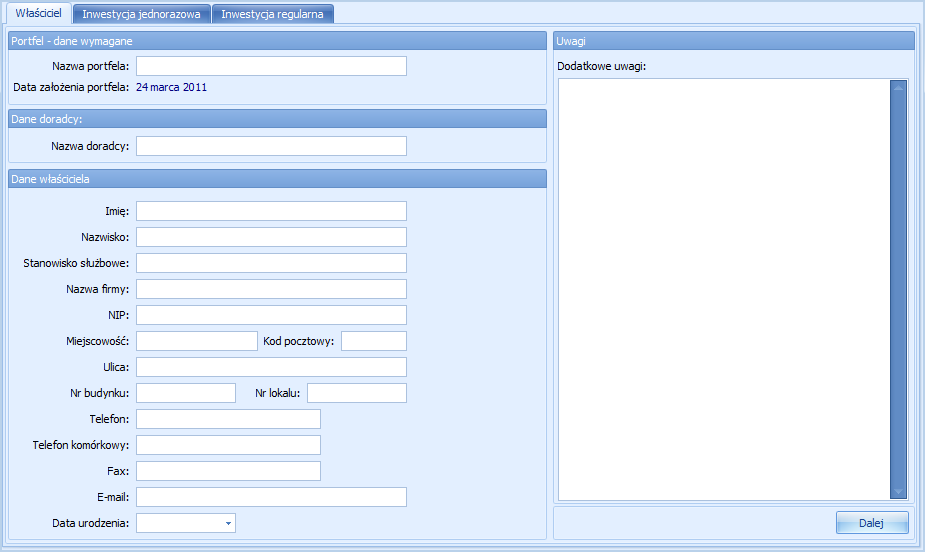Click the Ulica input field
Image resolution: width=925 pixels, height=552 pixels.
271,367
